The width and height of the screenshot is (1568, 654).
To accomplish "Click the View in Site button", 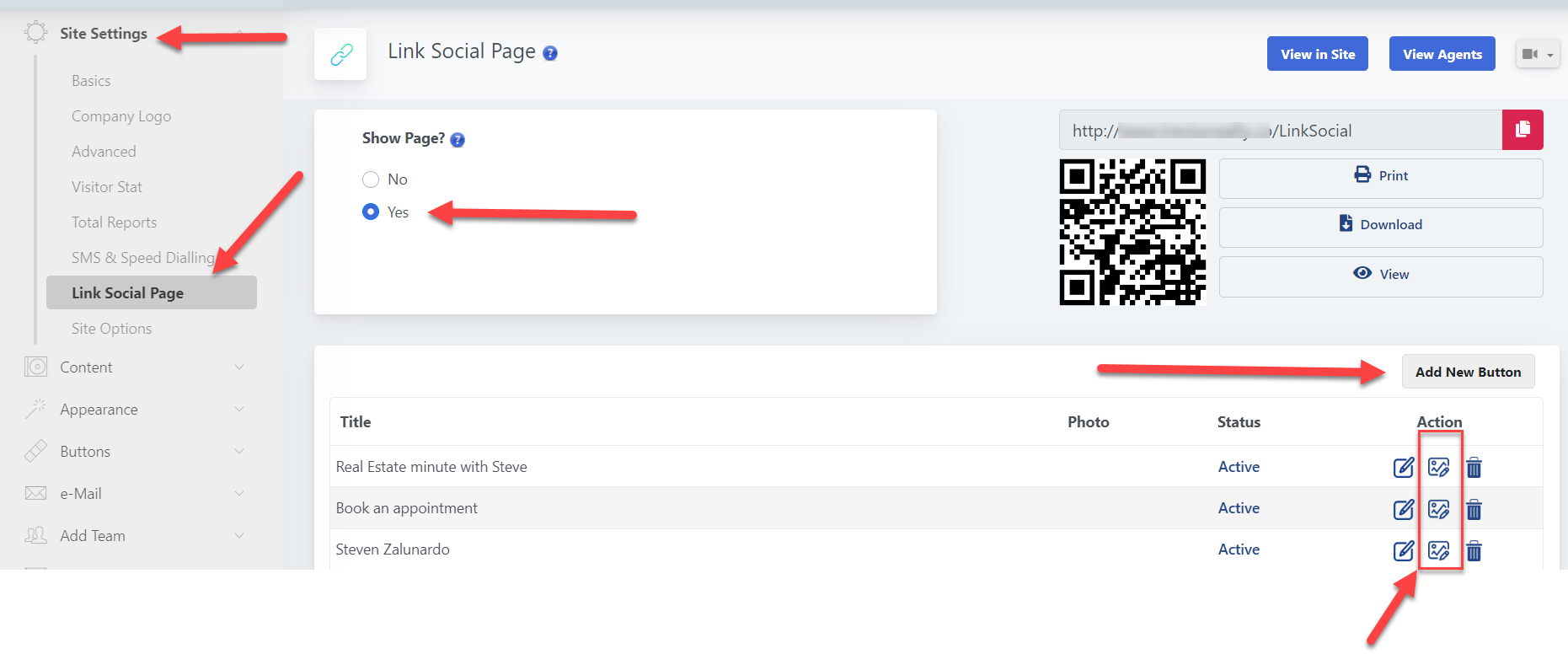I will click(1317, 54).
